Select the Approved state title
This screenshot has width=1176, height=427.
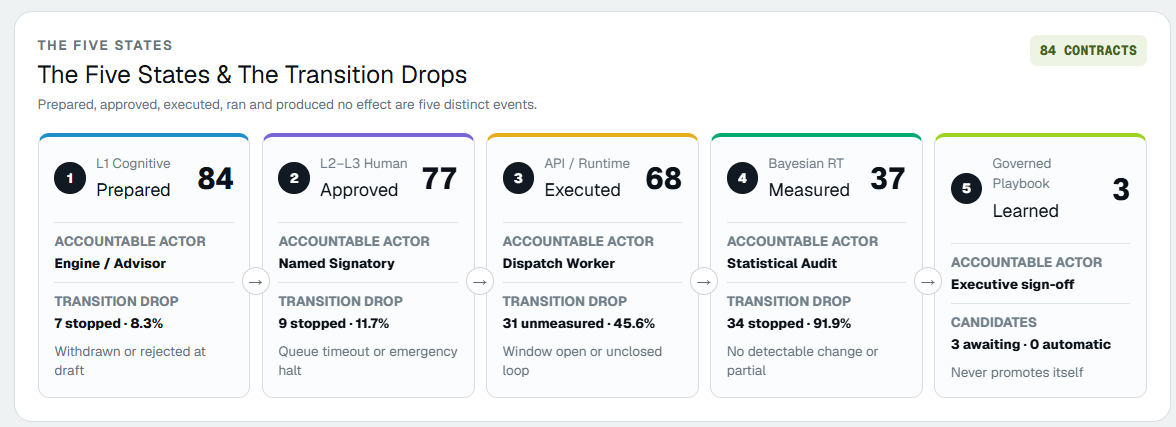pyautogui.click(x=359, y=190)
